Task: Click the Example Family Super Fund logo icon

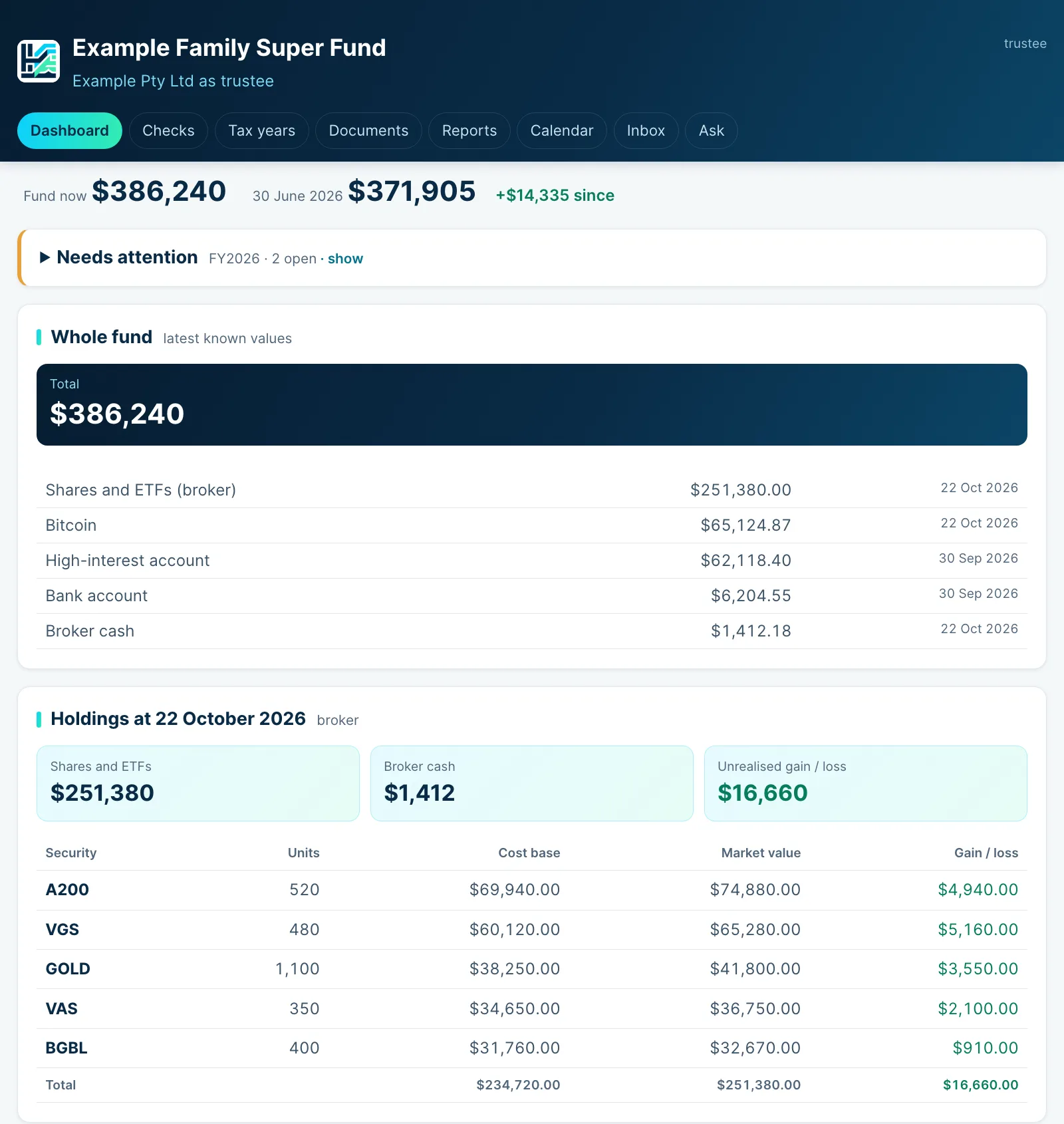Action: [x=39, y=61]
